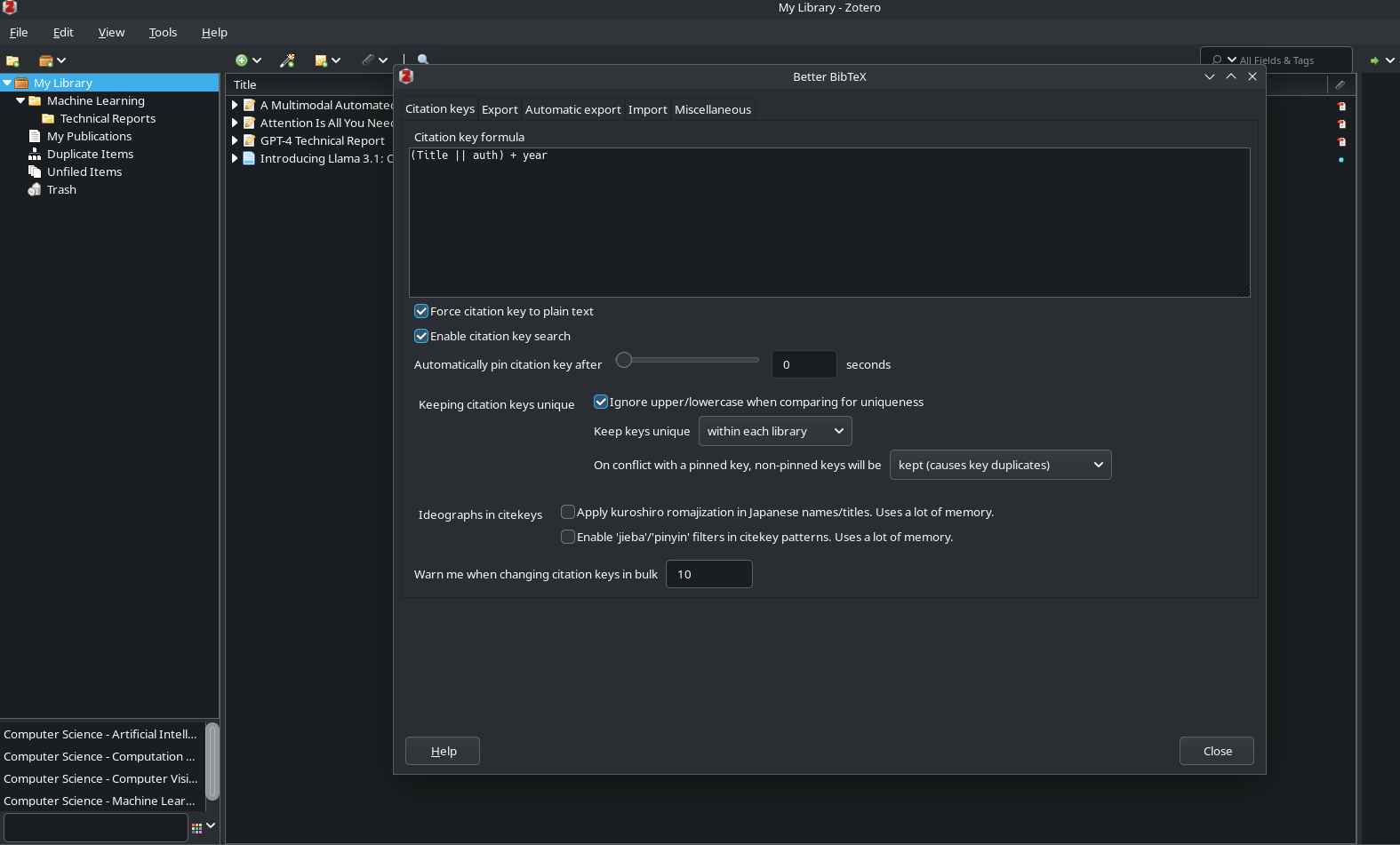Image resolution: width=1400 pixels, height=845 pixels.
Task: Click the auto-pin seconds input field
Action: (x=804, y=364)
